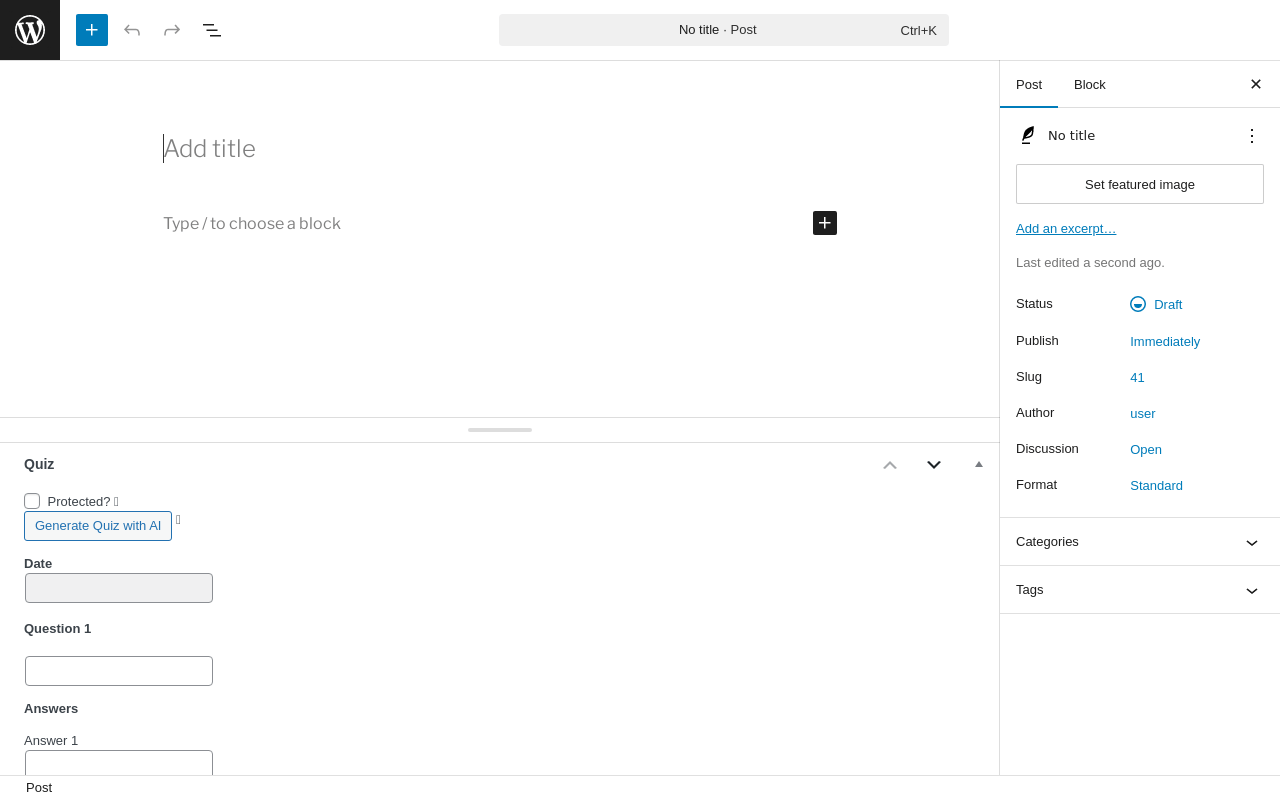Image resolution: width=1280 pixels, height=800 pixels.
Task: Change publish date via Immediately
Action: [x=1165, y=341]
